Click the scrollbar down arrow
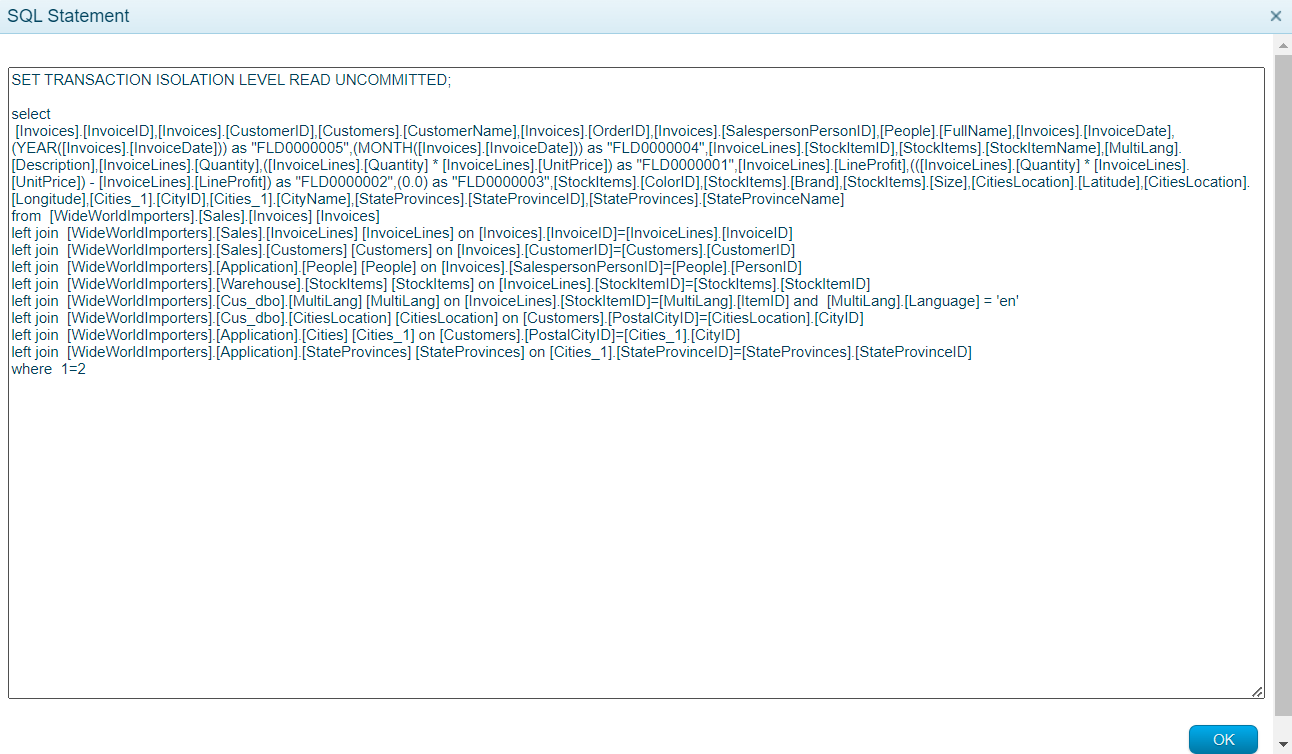The image size is (1292, 754). pos(1283,745)
